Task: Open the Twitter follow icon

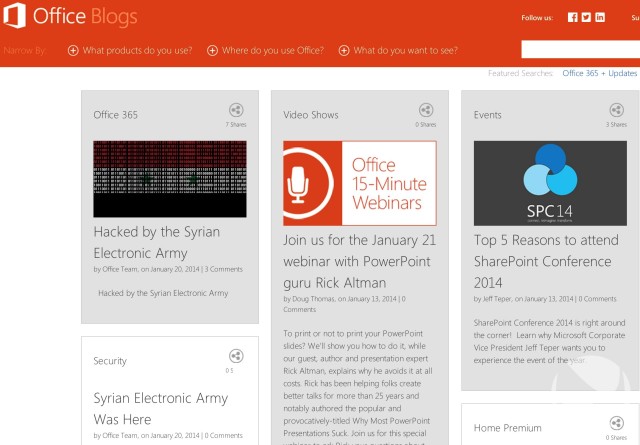Action: [586, 17]
